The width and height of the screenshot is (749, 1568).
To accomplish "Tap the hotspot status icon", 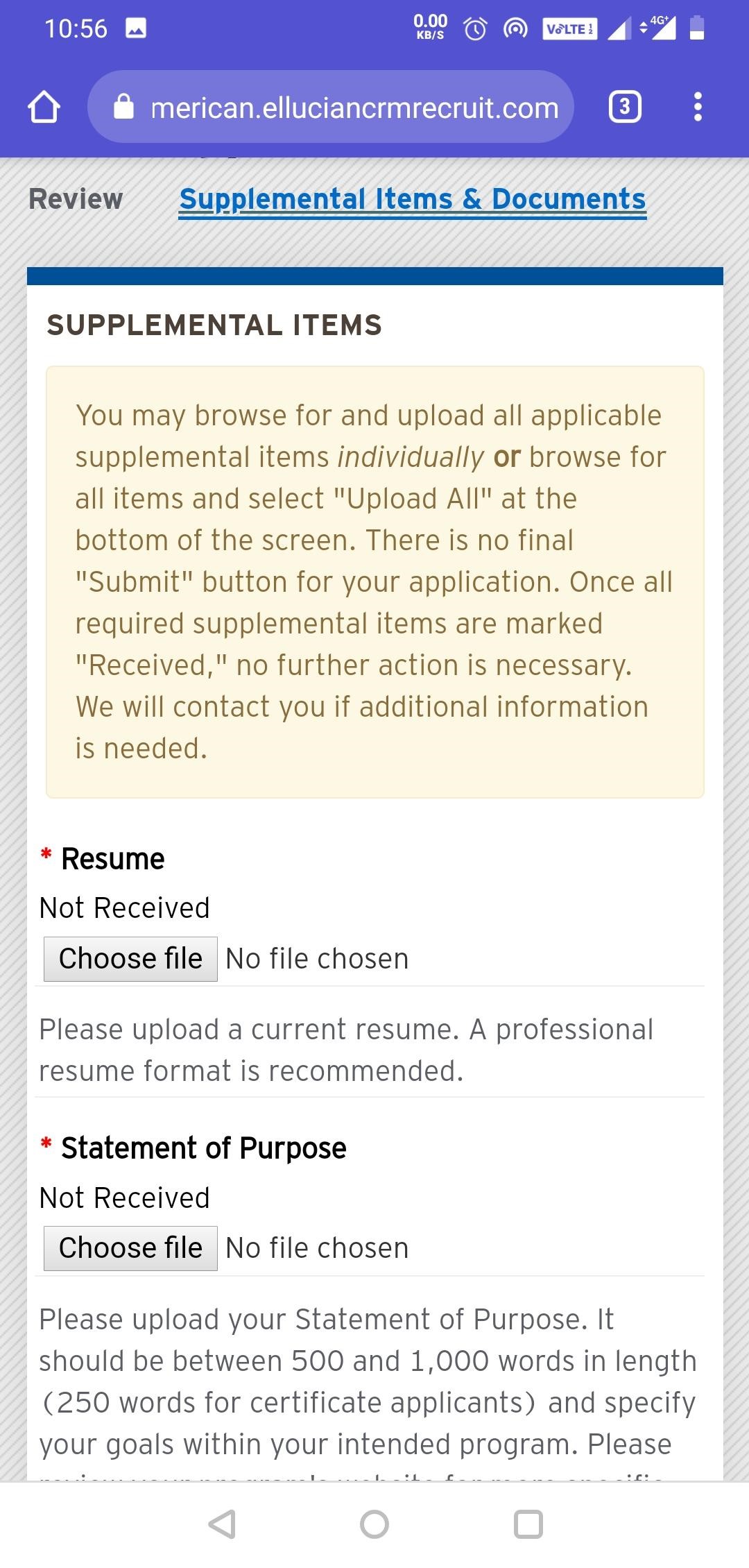I will [x=515, y=28].
